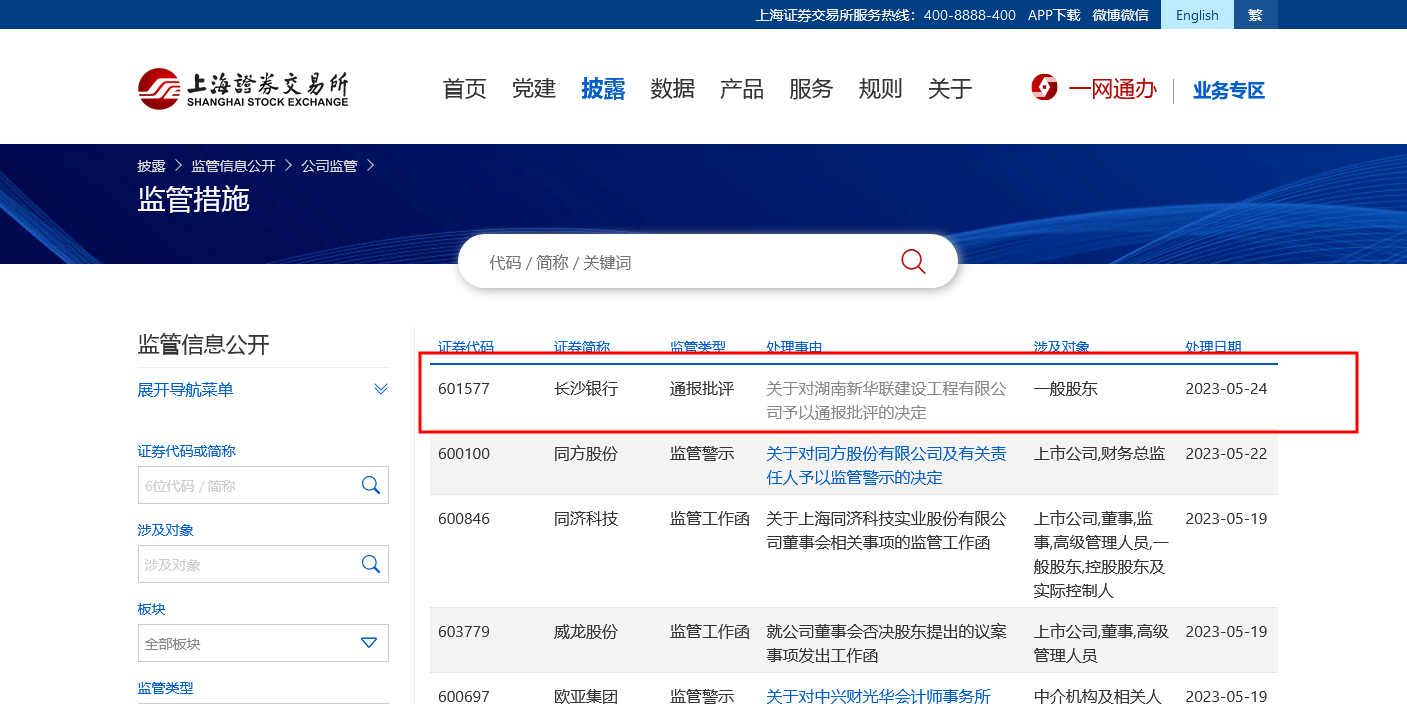Click the 监管信息公开 sidebar heading
This screenshot has width=1407, height=704.
[x=204, y=345]
